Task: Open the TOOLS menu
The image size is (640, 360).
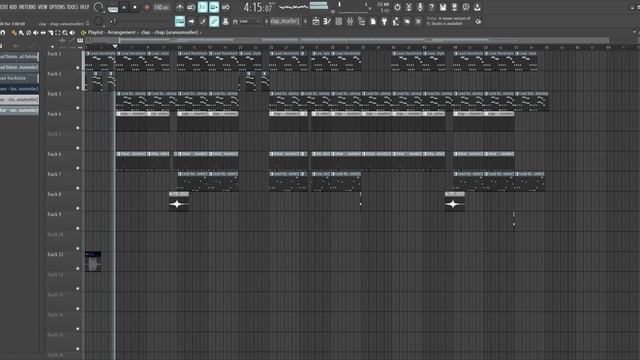Action: [x=72, y=7]
